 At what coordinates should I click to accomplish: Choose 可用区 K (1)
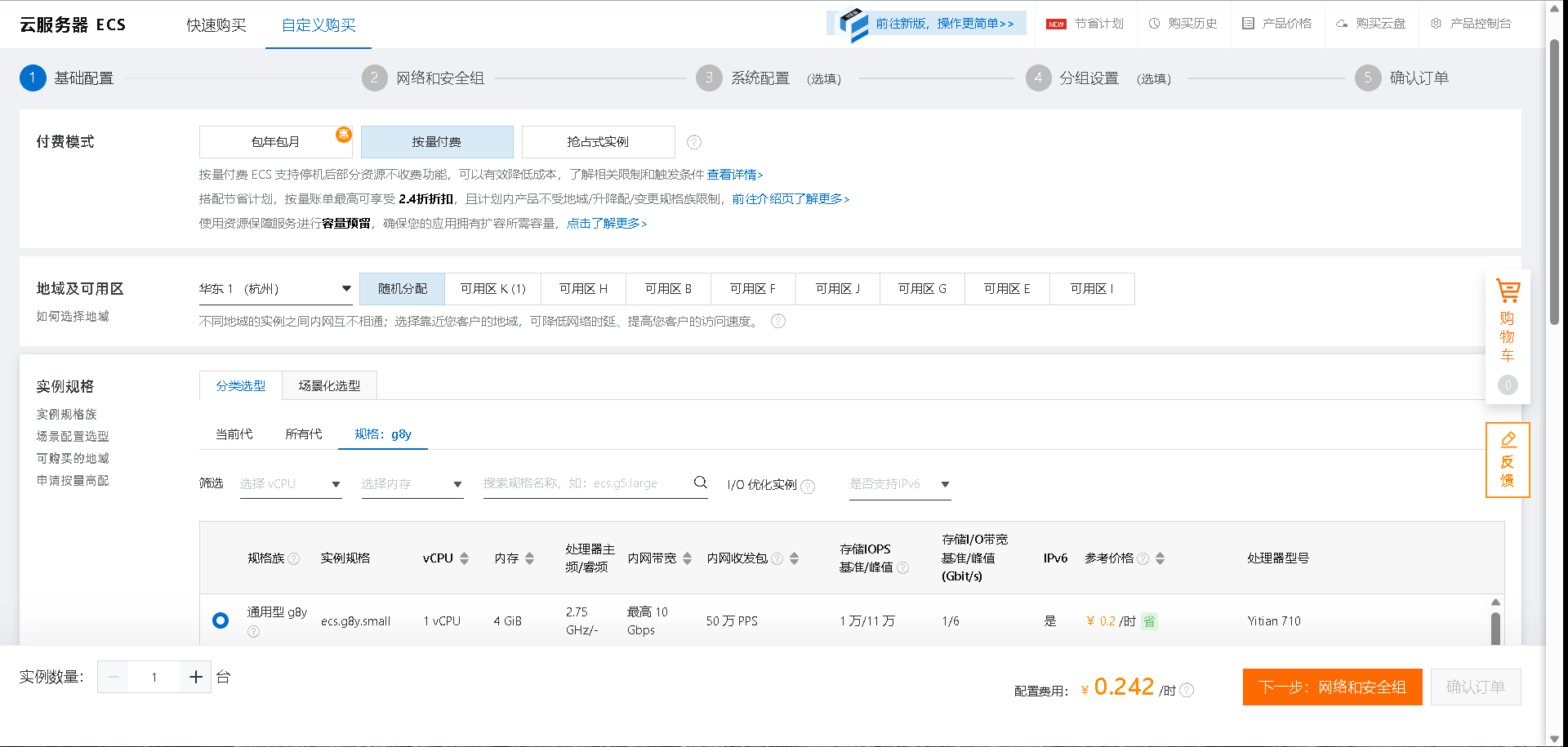(492, 289)
